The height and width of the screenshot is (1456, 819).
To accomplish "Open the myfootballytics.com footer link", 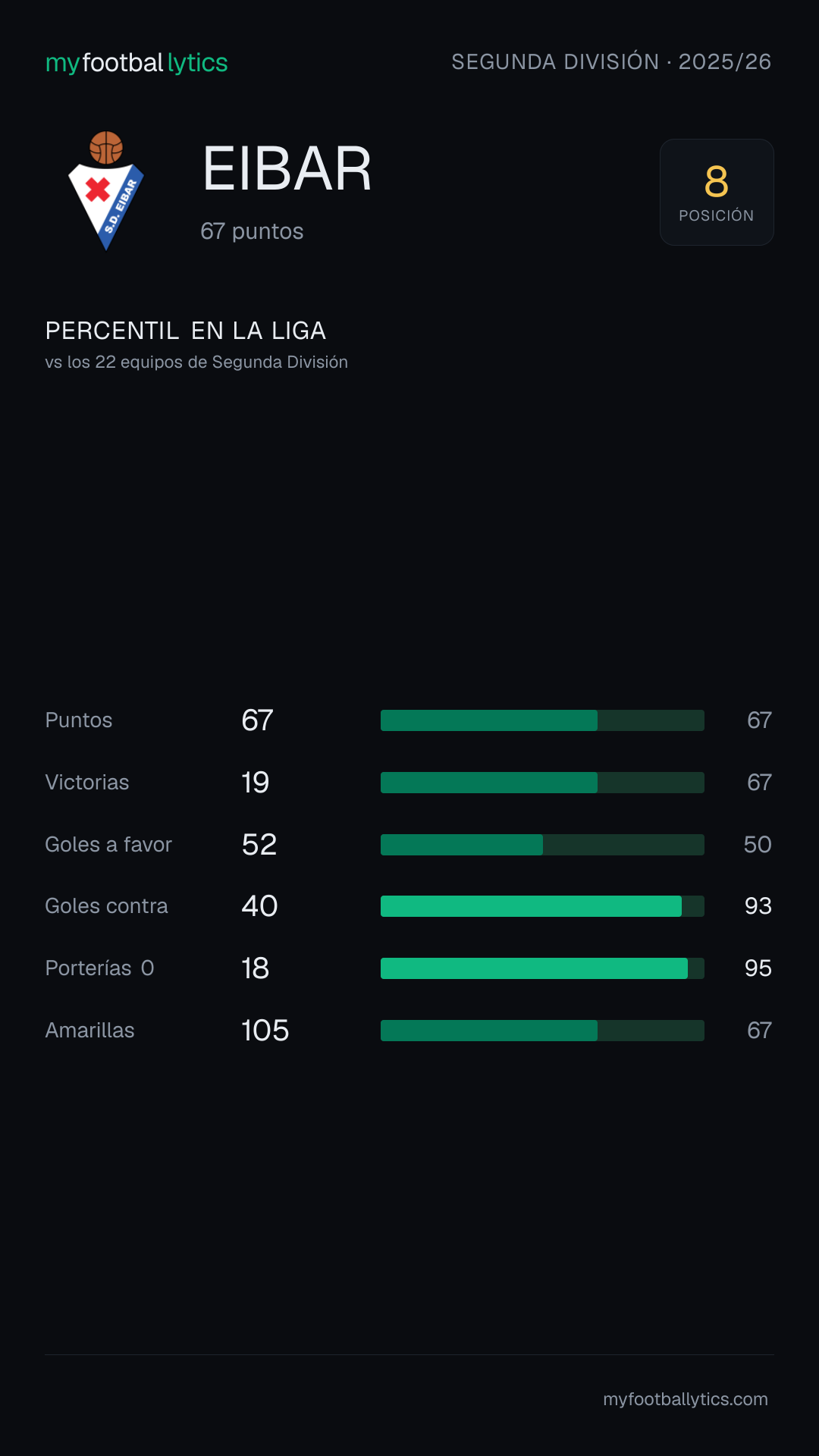I will point(686,1399).
